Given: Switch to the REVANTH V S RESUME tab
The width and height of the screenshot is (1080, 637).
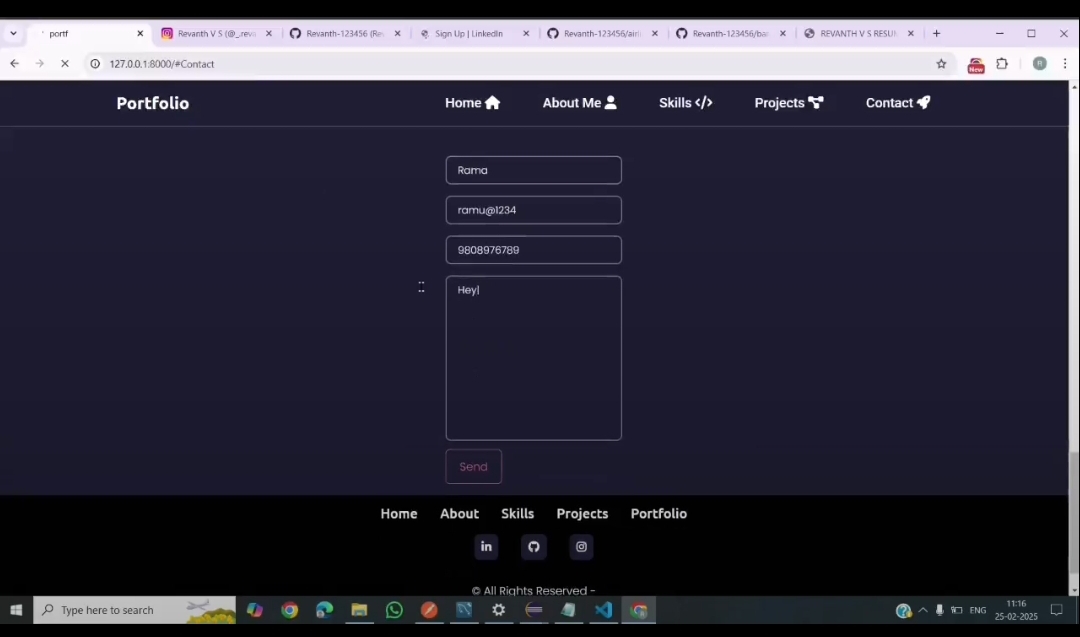Looking at the screenshot, I should click(855, 33).
